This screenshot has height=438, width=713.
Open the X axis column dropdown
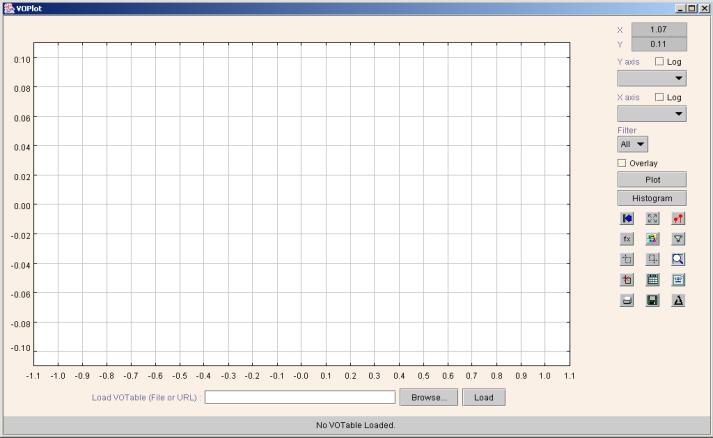pos(652,114)
